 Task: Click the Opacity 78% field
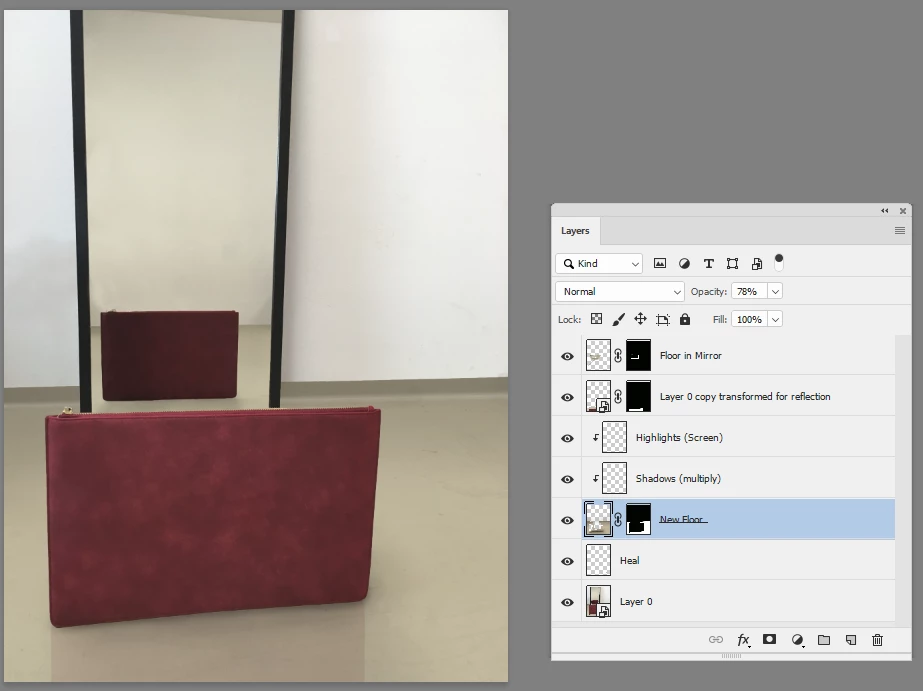point(749,291)
